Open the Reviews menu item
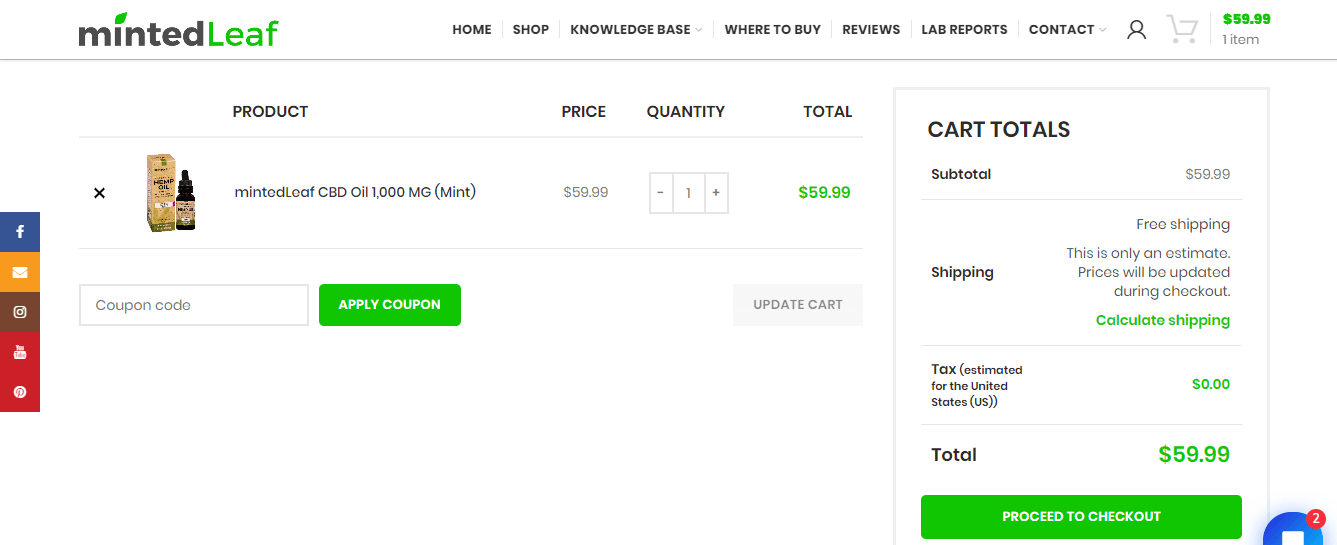This screenshot has width=1337, height=545. pos(871,30)
